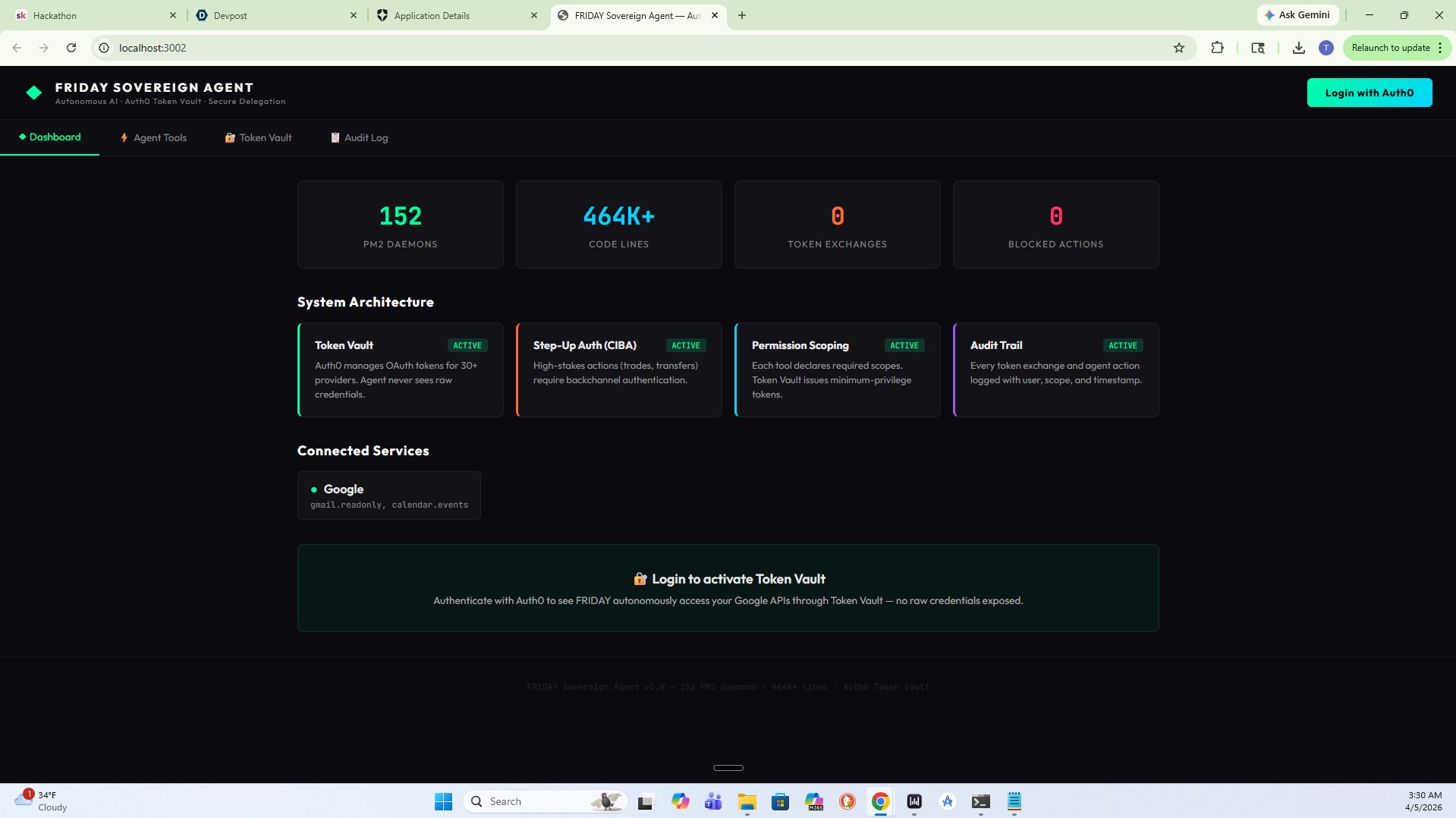Click the FRIDAY green diamond logo
The height and width of the screenshot is (818, 1456).
pos(33,93)
